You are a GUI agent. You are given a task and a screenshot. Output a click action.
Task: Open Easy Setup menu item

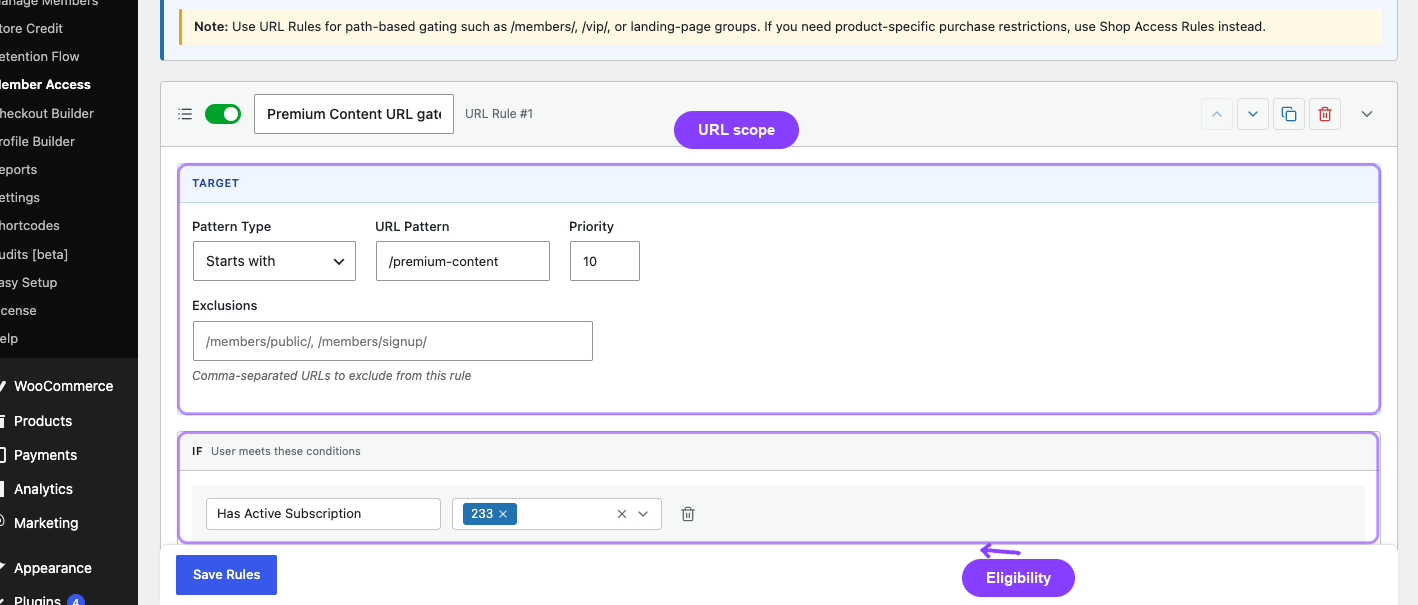(x=28, y=282)
